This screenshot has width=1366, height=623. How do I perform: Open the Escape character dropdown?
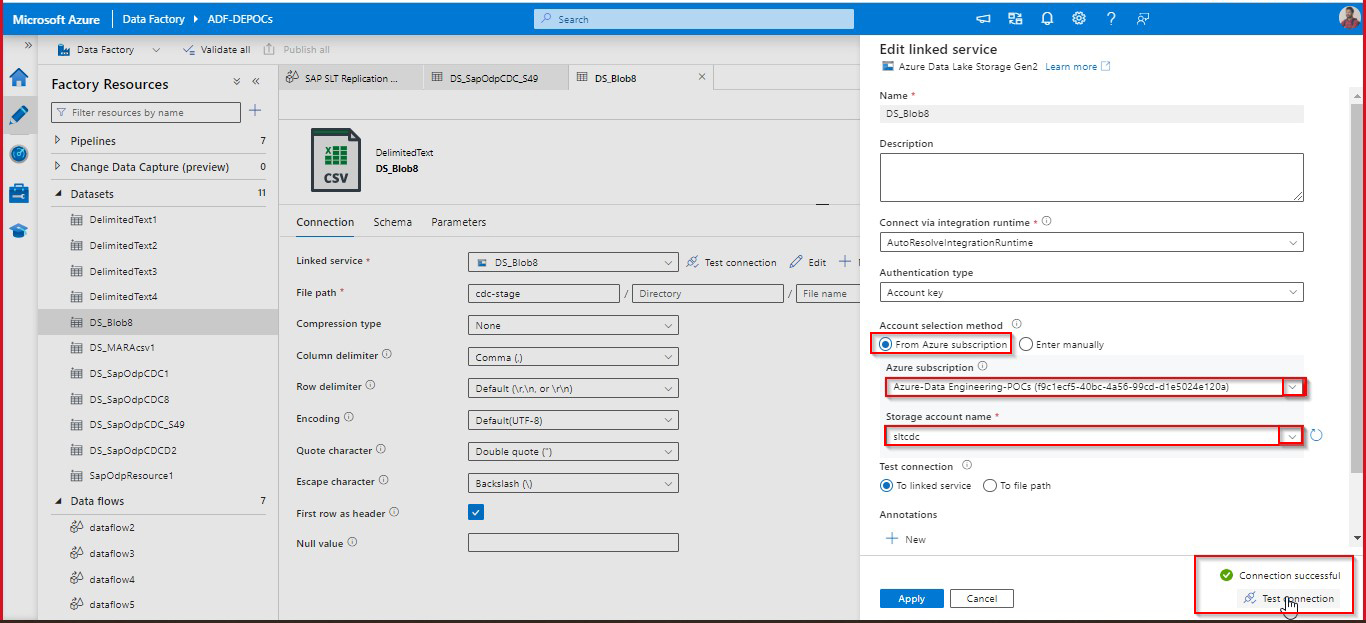(x=573, y=483)
